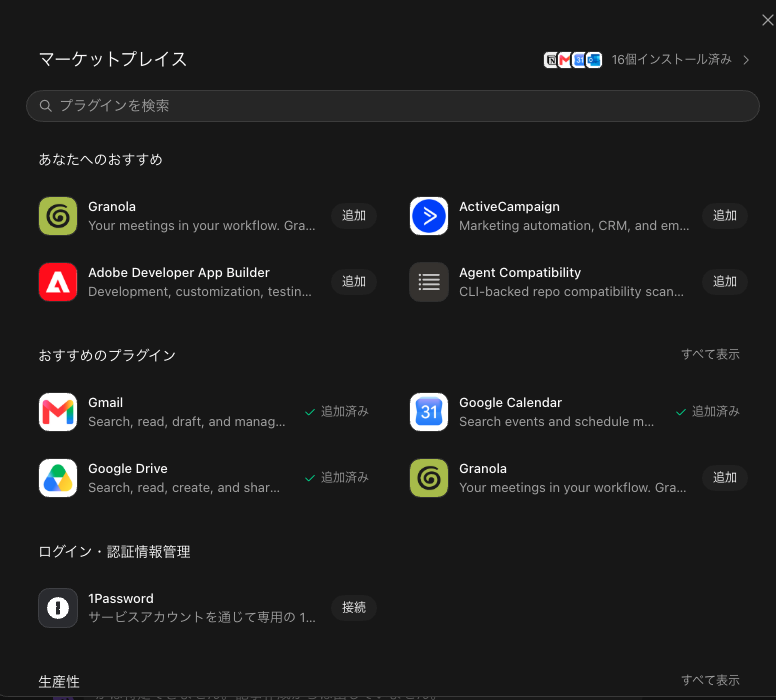Click the 1Password plugin icon
The width and height of the screenshot is (776, 700).
coord(58,608)
